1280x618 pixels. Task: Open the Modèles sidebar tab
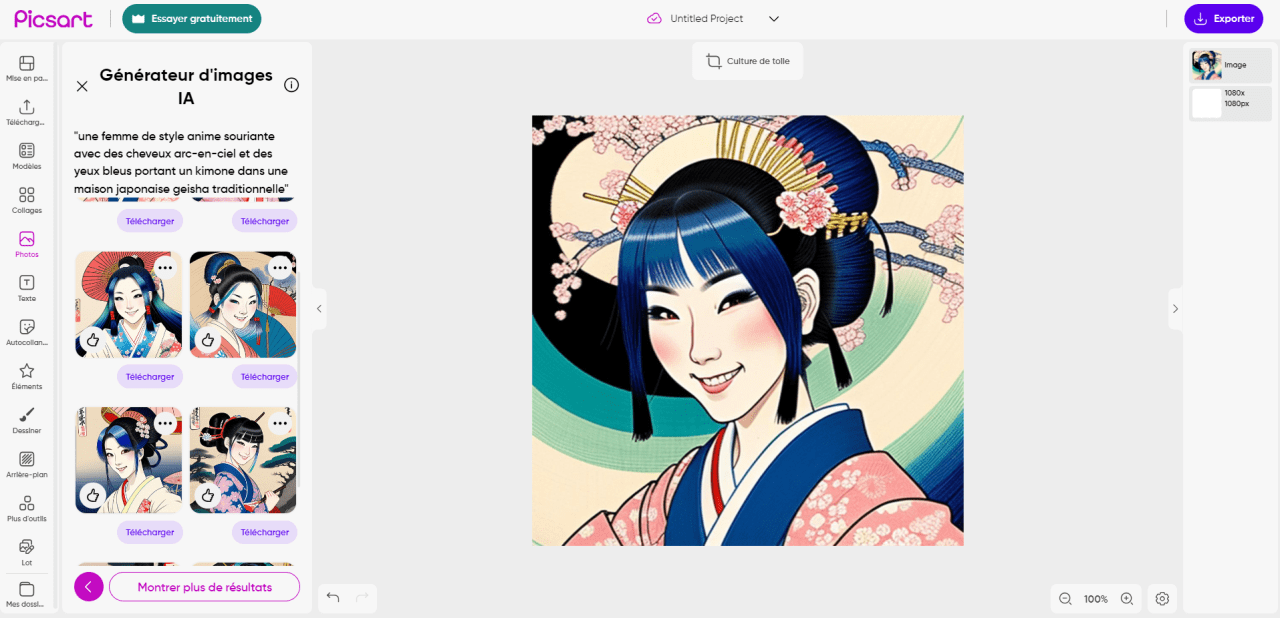27,156
